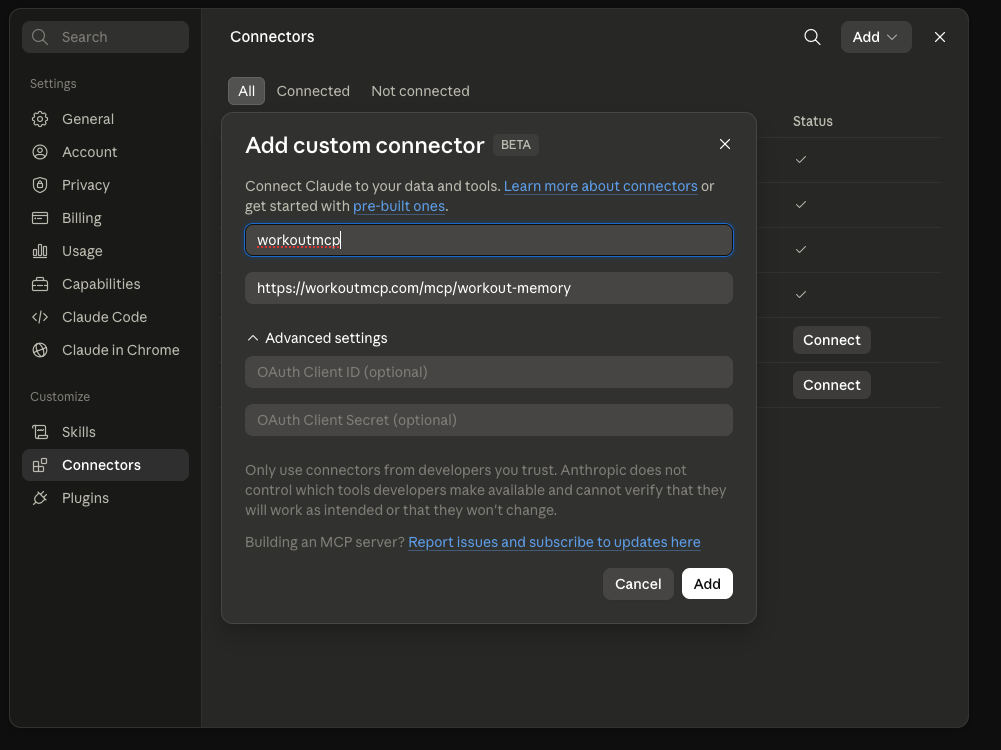Close the Add custom connector dialog
This screenshot has width=1001, height=750.
click(x=725, y=144)
